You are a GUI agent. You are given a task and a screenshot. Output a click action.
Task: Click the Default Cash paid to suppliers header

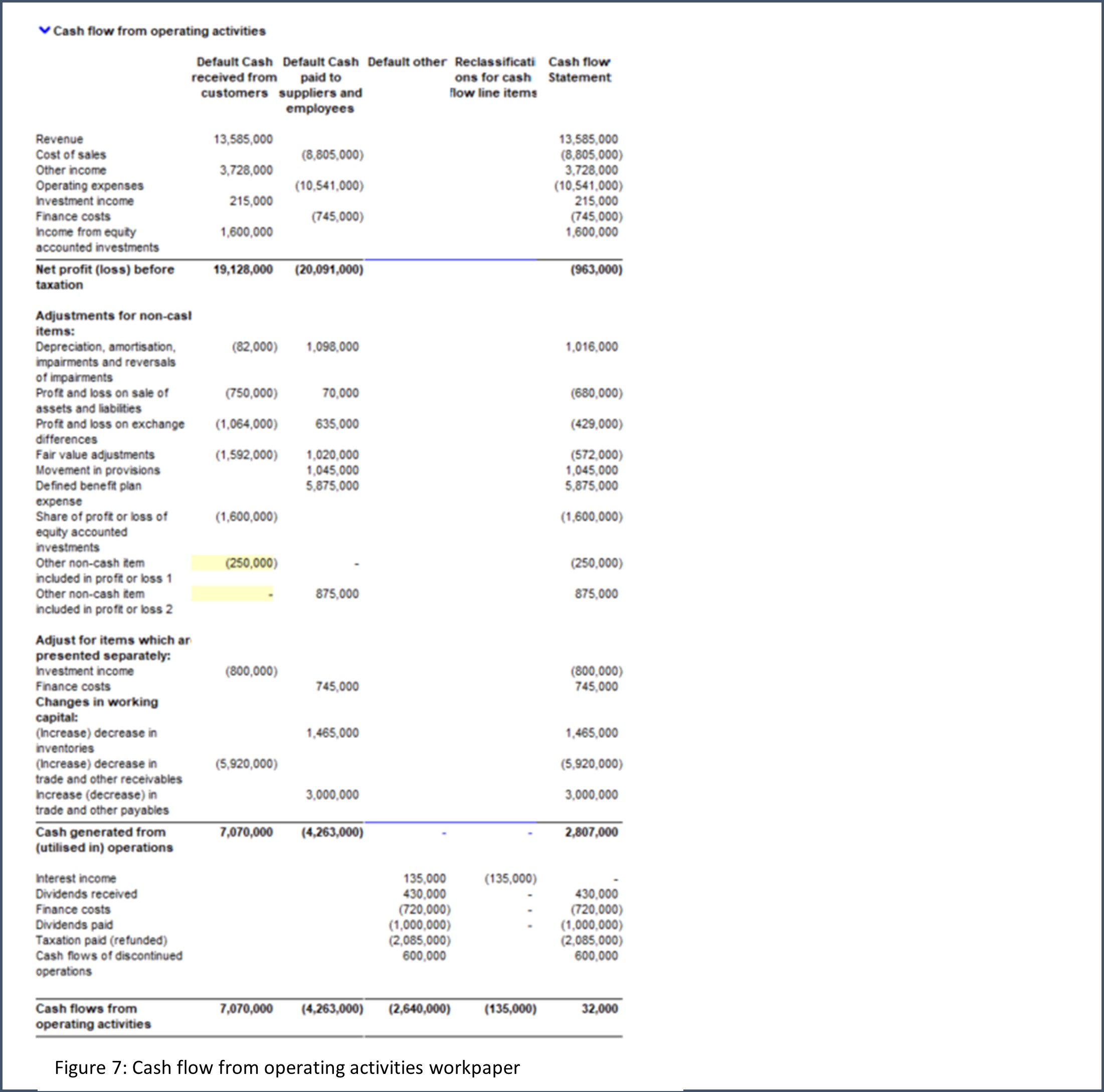coord(320,85)
